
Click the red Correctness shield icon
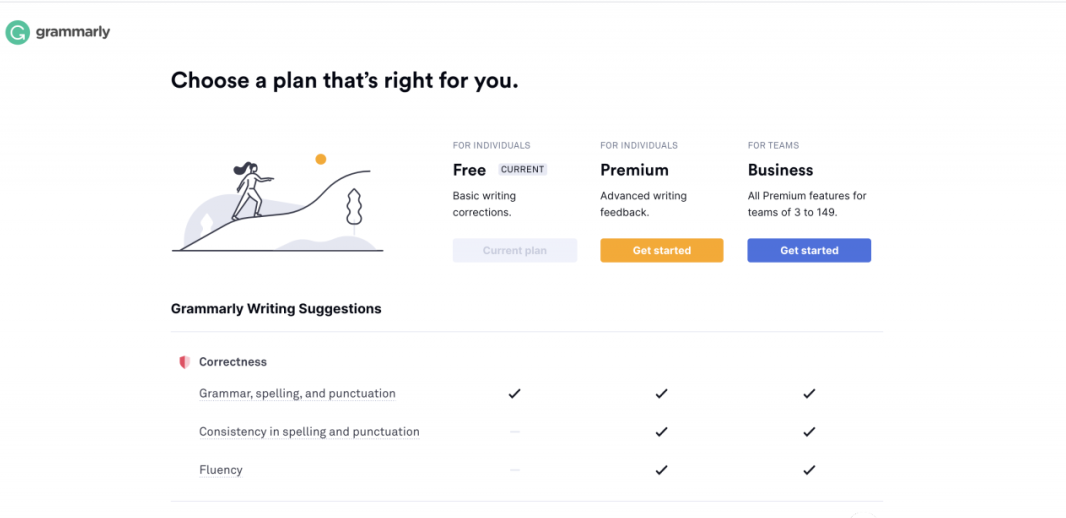(x=184, y=362)
